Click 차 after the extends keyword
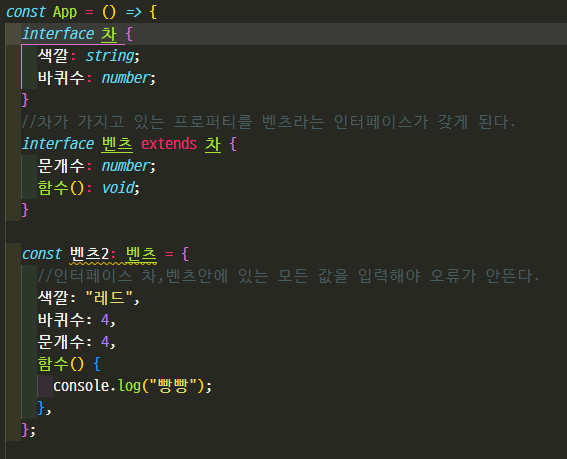567x459 pixels. tap(213, 144)
